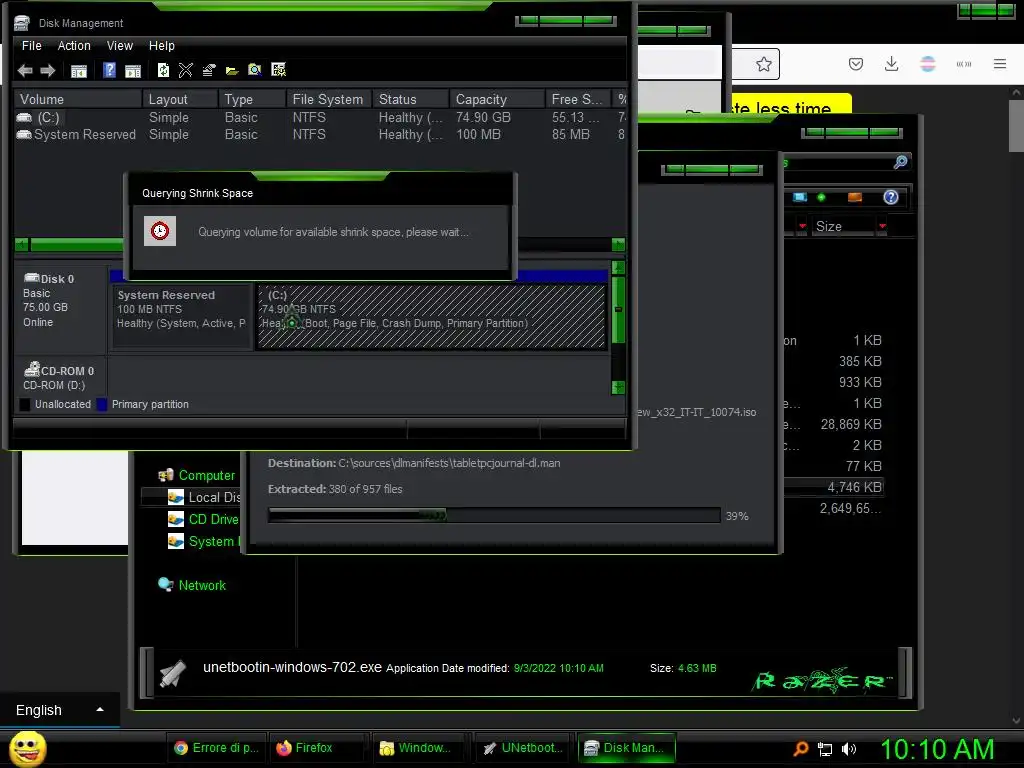Open Help via blue question mark icon
Viewport: 1024px width, 768px height.
click(x=110, y=70)
